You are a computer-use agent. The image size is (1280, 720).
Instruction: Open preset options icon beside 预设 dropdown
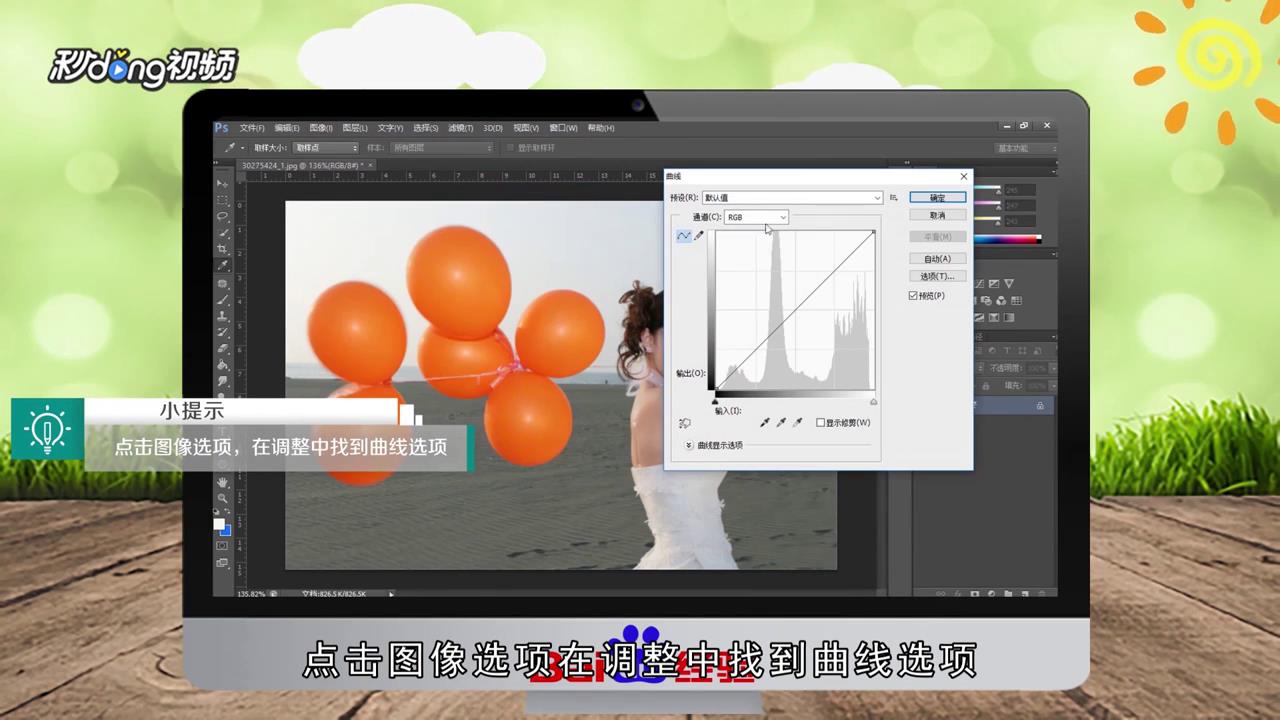coord(894,198)
